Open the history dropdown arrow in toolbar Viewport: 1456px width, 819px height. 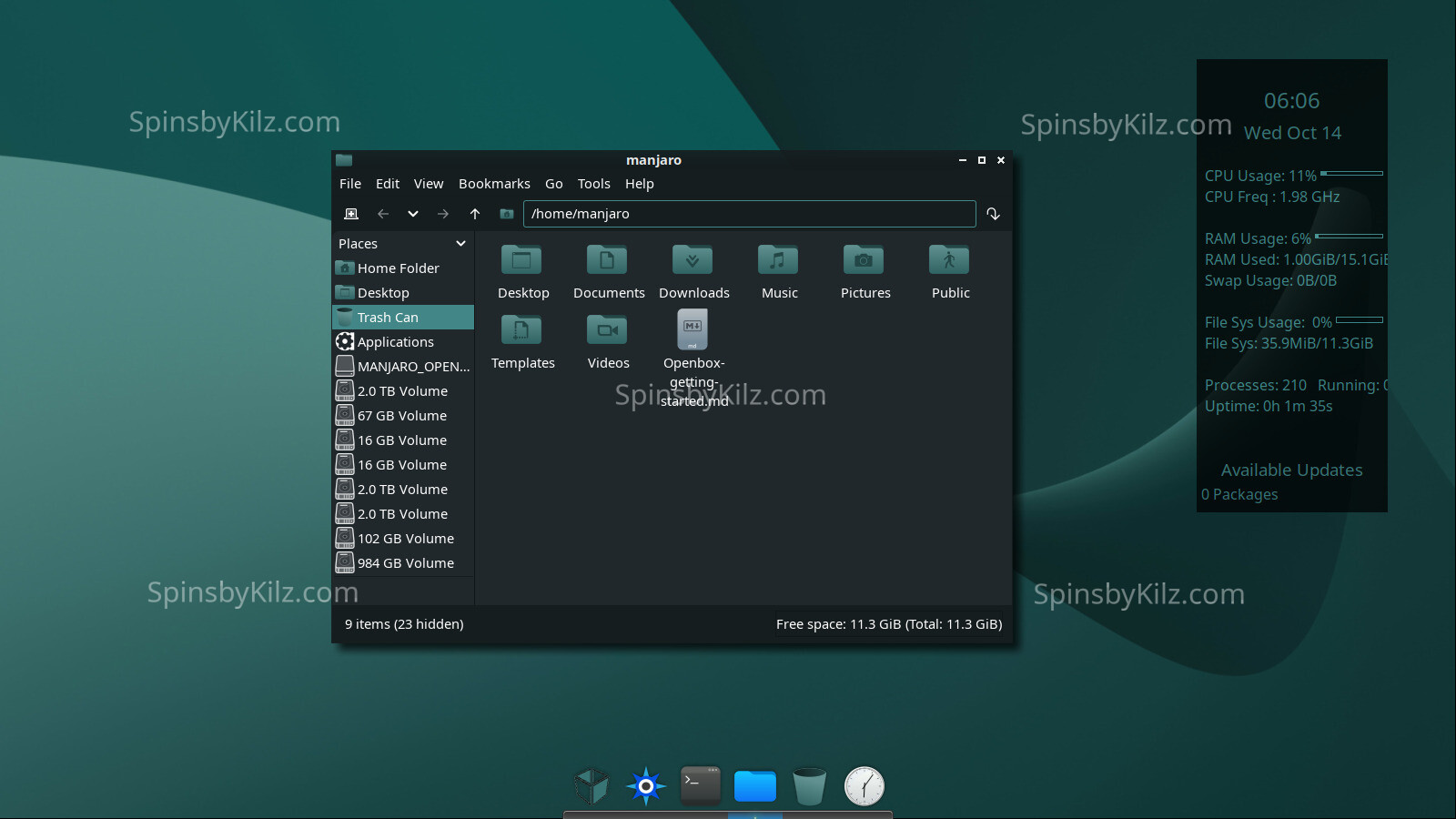pos(413,214)
